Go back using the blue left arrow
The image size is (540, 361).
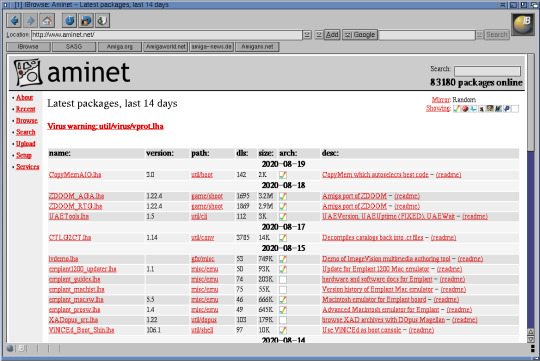coord(14,21)
